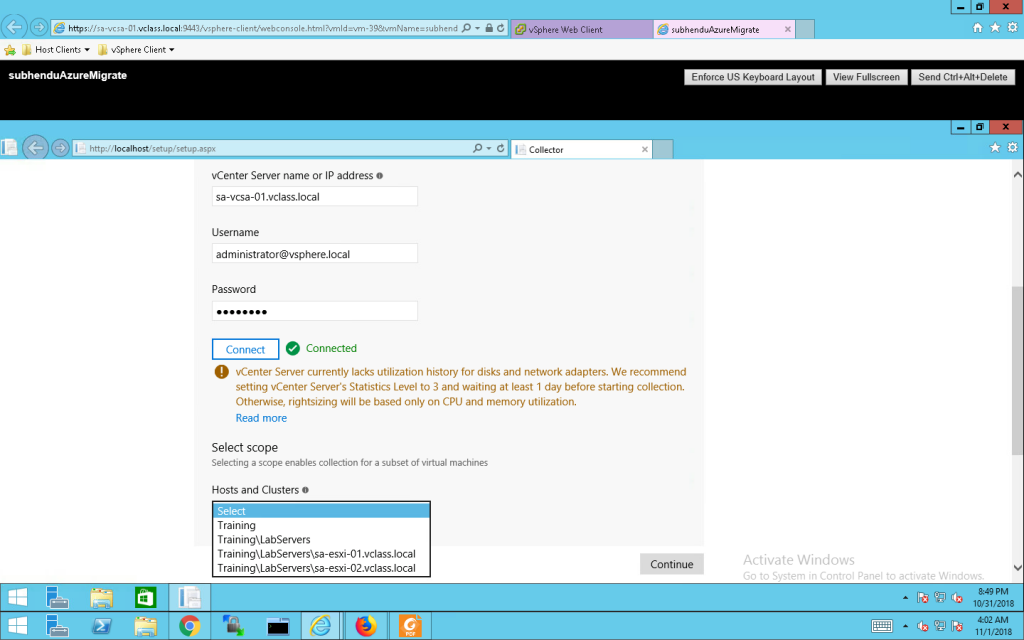Viewport: 1024px width, 640px height.
Task: Open outer browser Favorites star
Action: pos(995,27)
